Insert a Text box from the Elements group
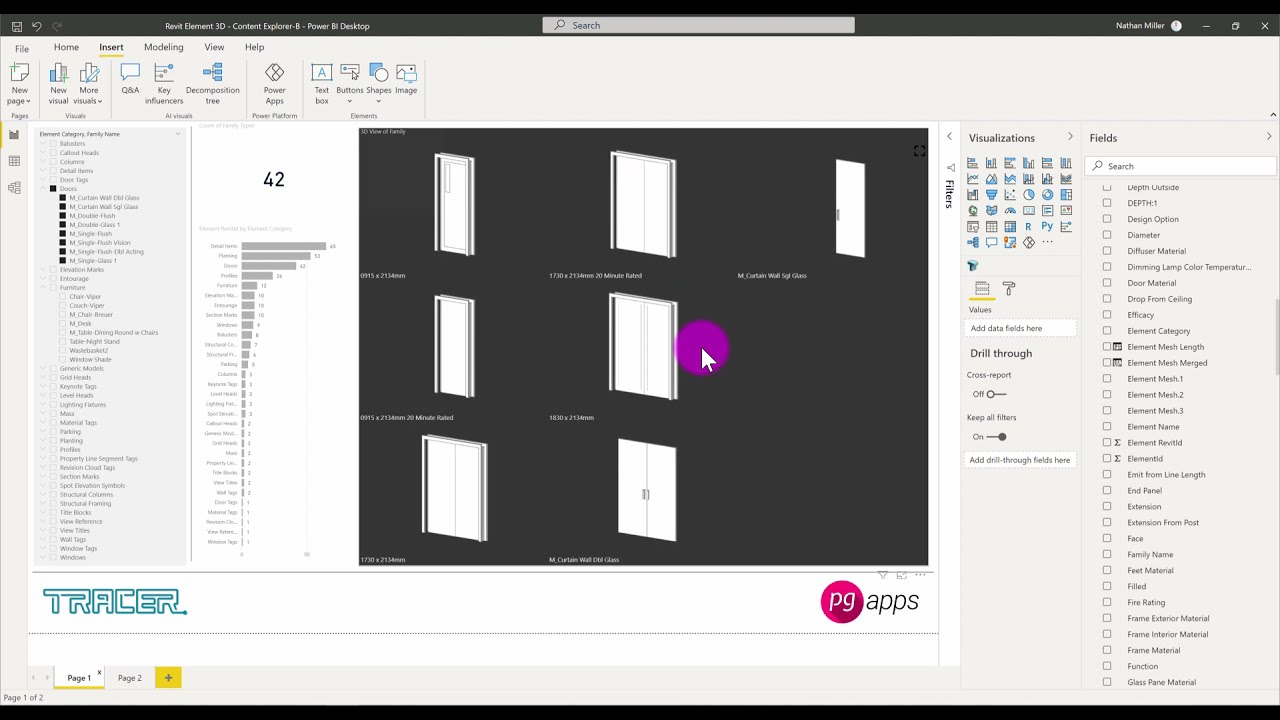The height and width of the screenshot is (720, 1280). point(321,80)
